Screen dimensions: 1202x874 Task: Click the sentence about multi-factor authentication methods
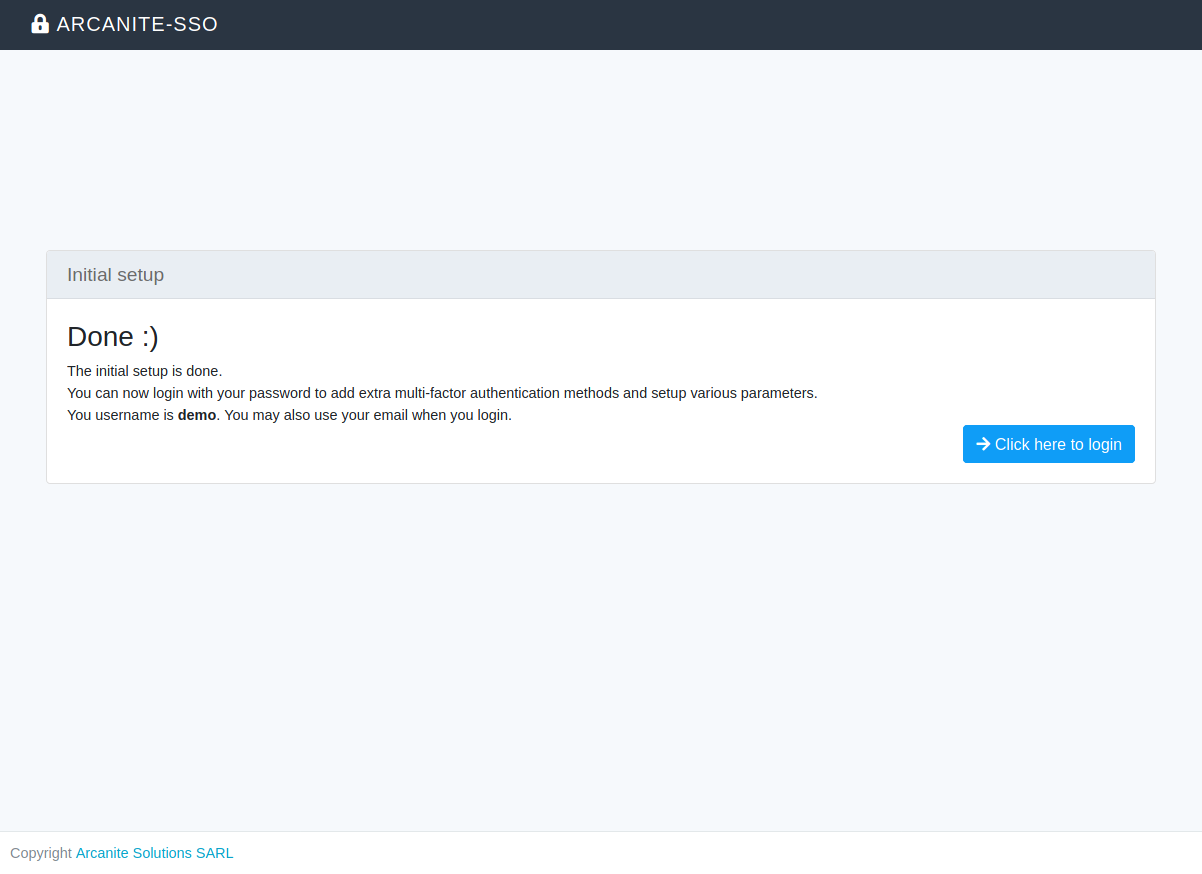(x=442, y=393)
